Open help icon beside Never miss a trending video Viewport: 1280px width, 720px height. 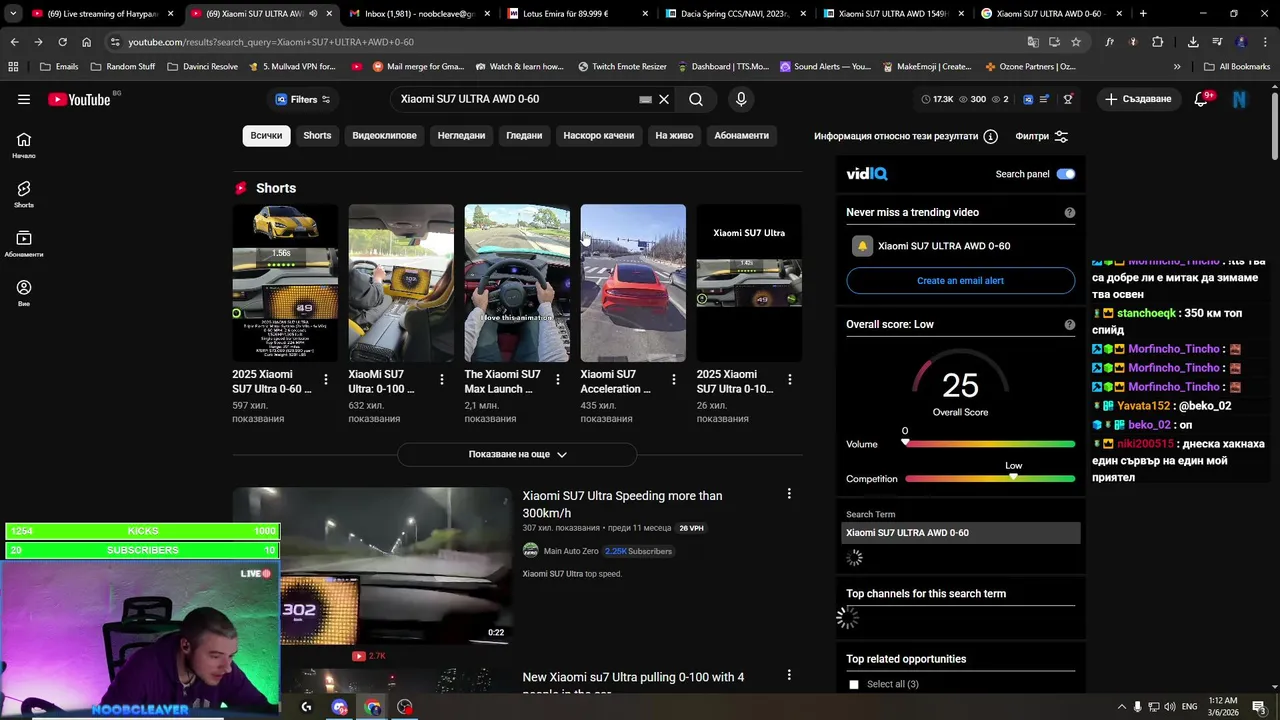(1069, 212)
